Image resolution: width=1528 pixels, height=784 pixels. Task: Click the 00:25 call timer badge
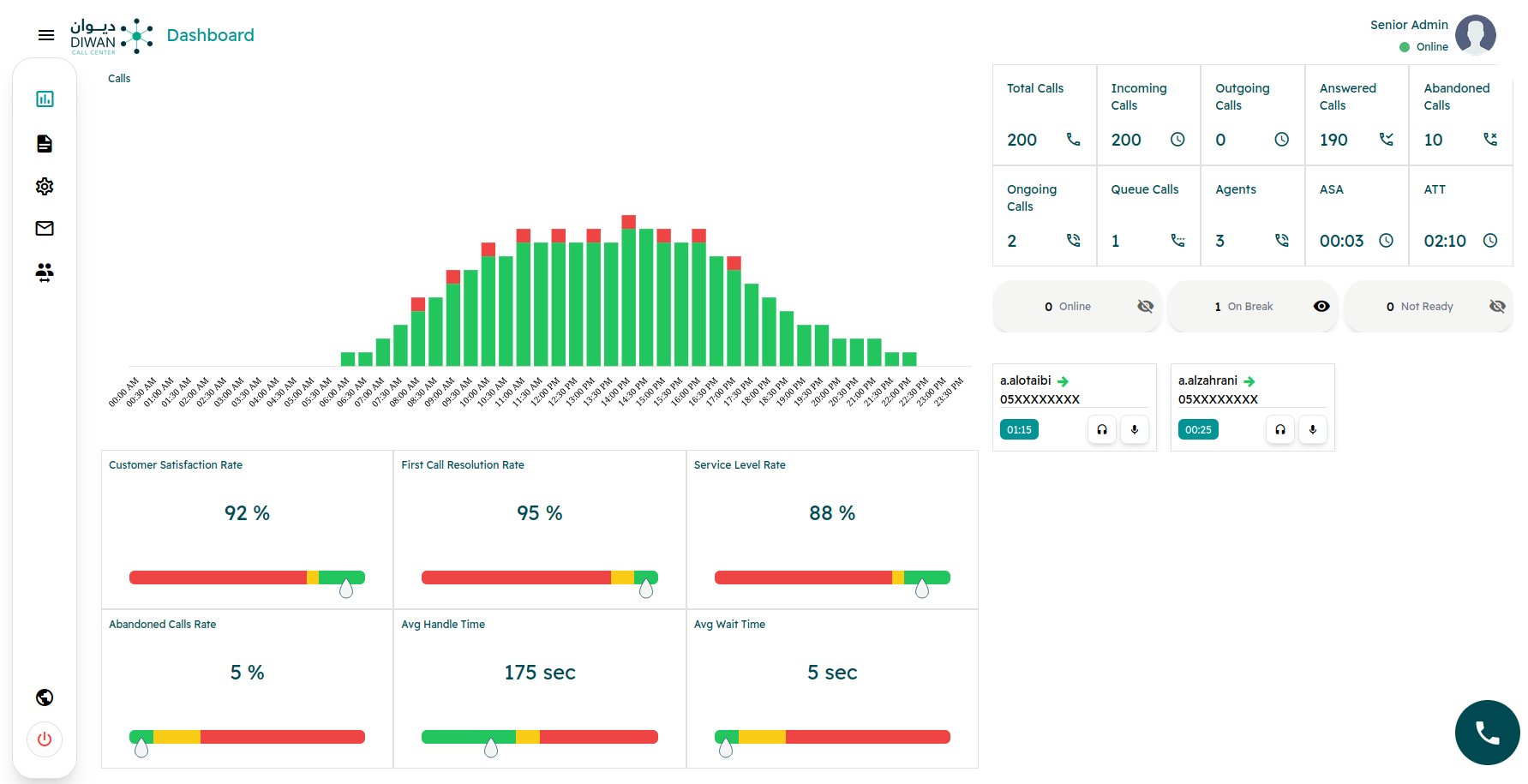point(1198,429)
